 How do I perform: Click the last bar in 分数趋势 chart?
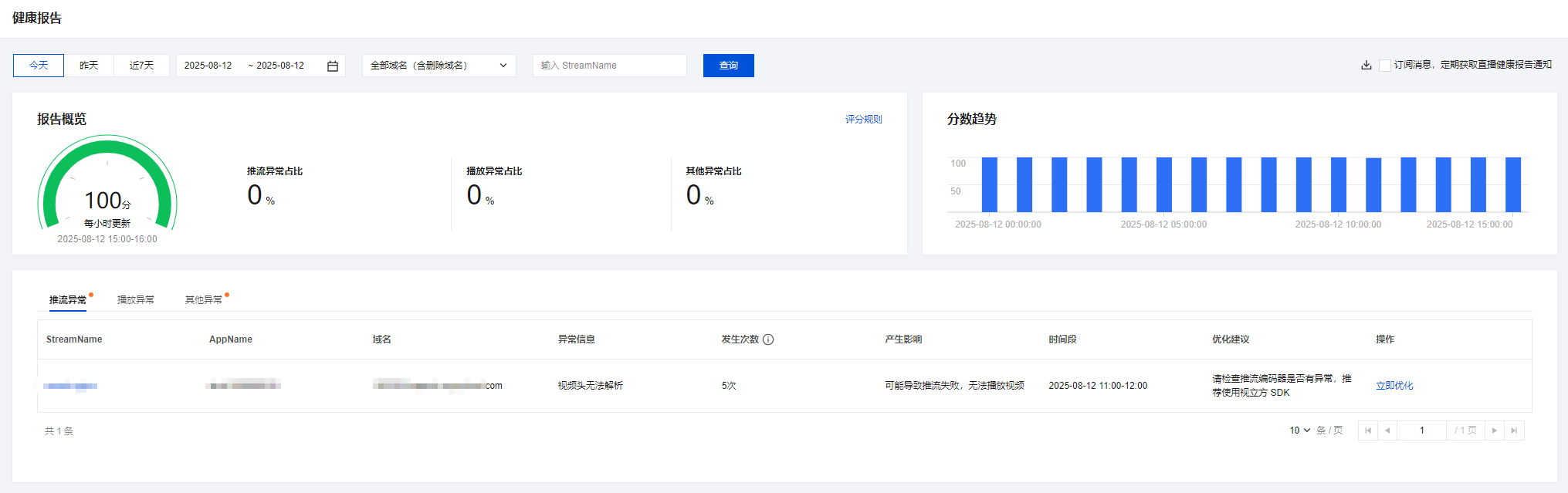[x=1513, y=184]
